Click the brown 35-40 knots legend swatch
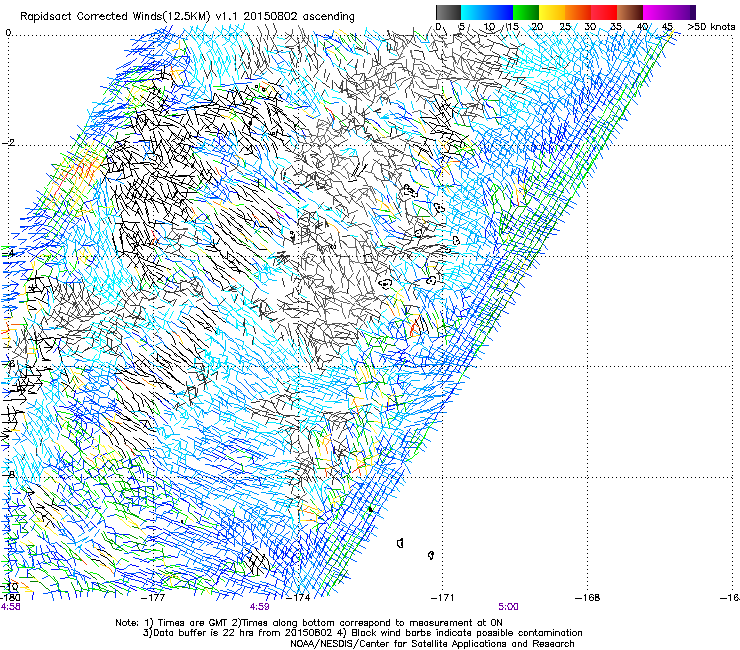The width and height of the screenshot is (740, 650). click(630, 12)
